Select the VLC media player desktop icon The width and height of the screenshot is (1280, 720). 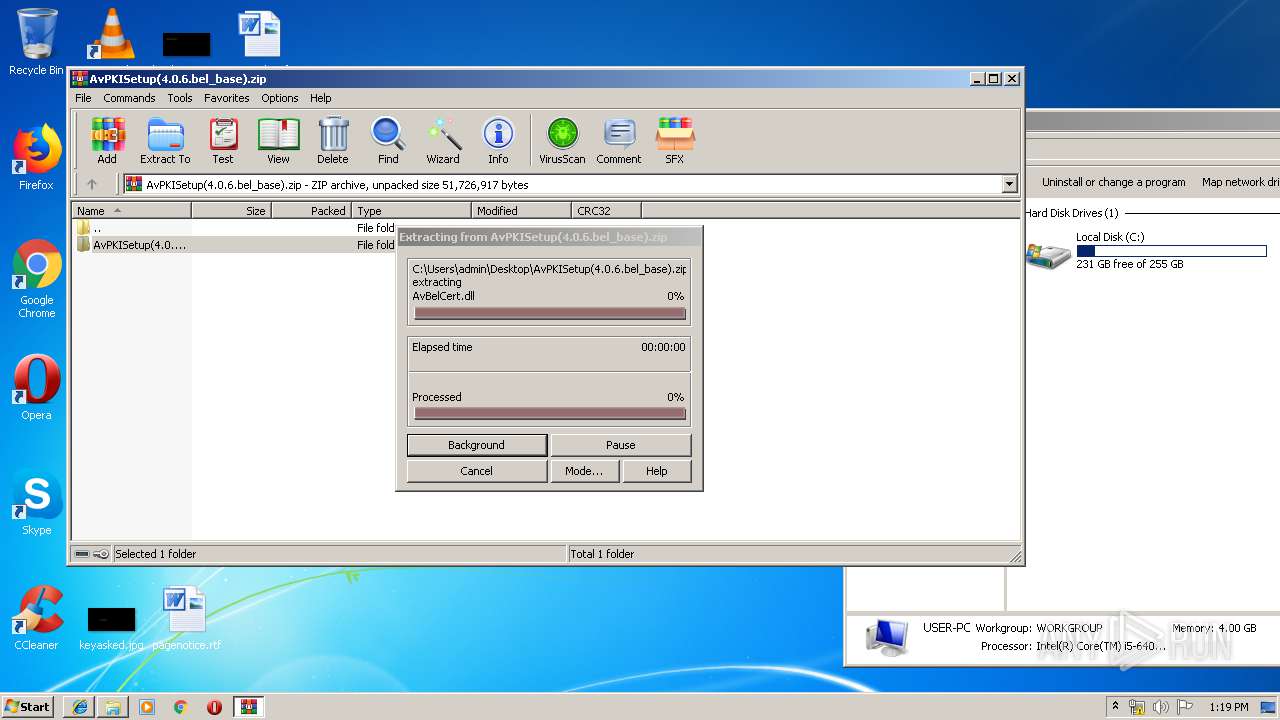tap(111, 35)
